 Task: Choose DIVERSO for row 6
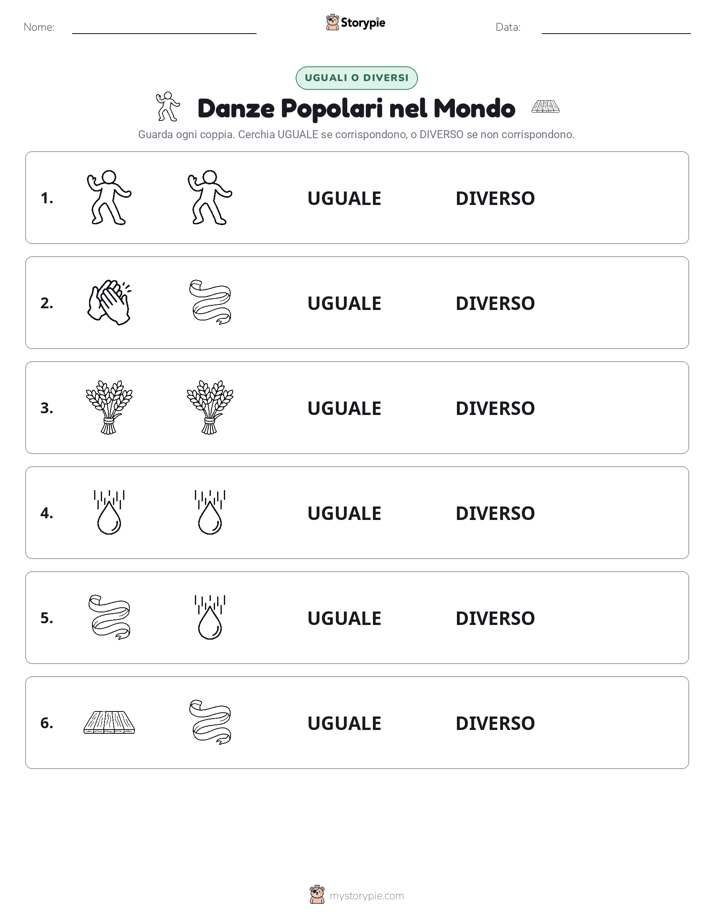495,722
